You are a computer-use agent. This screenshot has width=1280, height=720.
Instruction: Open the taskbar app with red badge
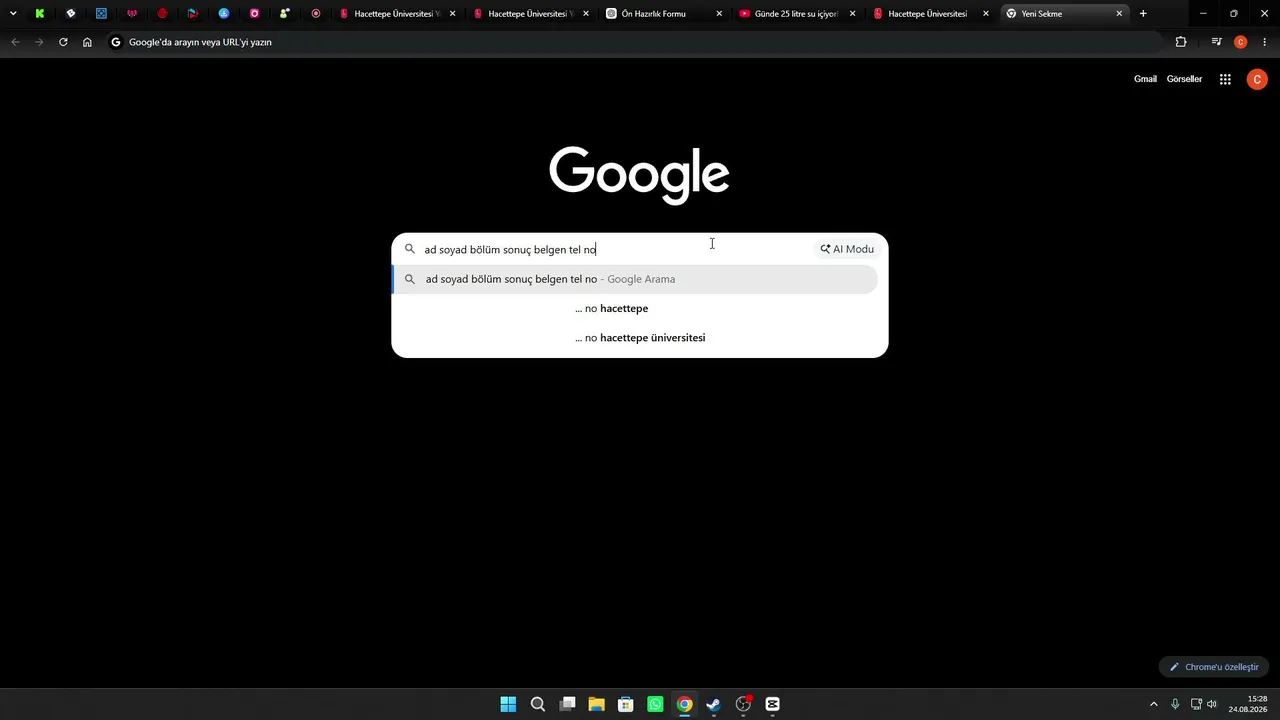(x=743, y=704)
